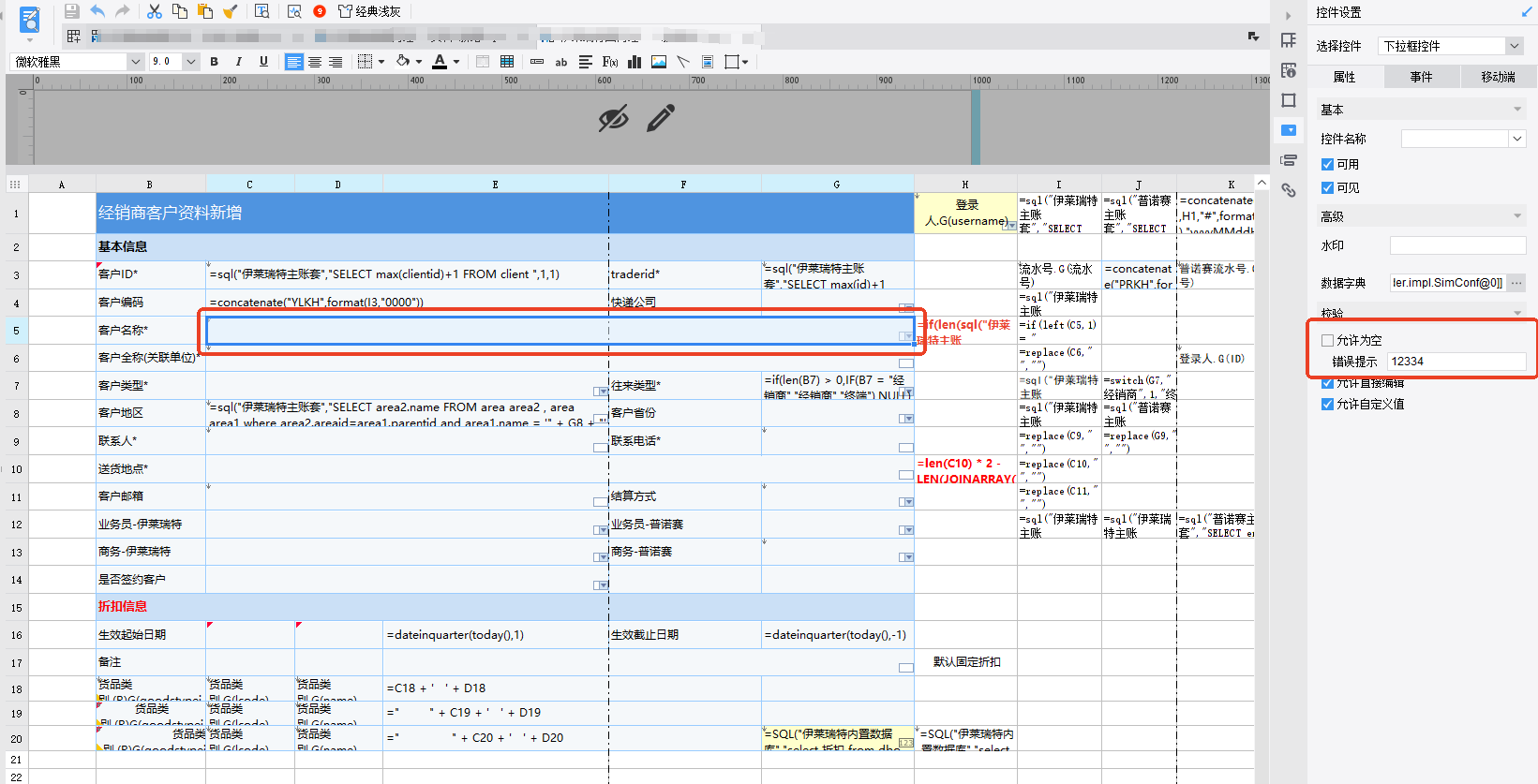This screenshot has width=1538, height=784.
Task: Open the font size dropdown 9.0
Action: [191, 62]
